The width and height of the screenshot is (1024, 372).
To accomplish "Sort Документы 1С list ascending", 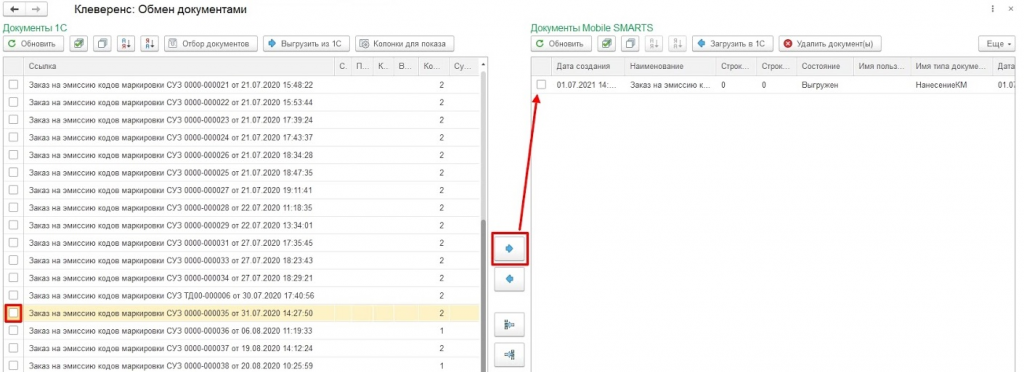I will 126,44.
